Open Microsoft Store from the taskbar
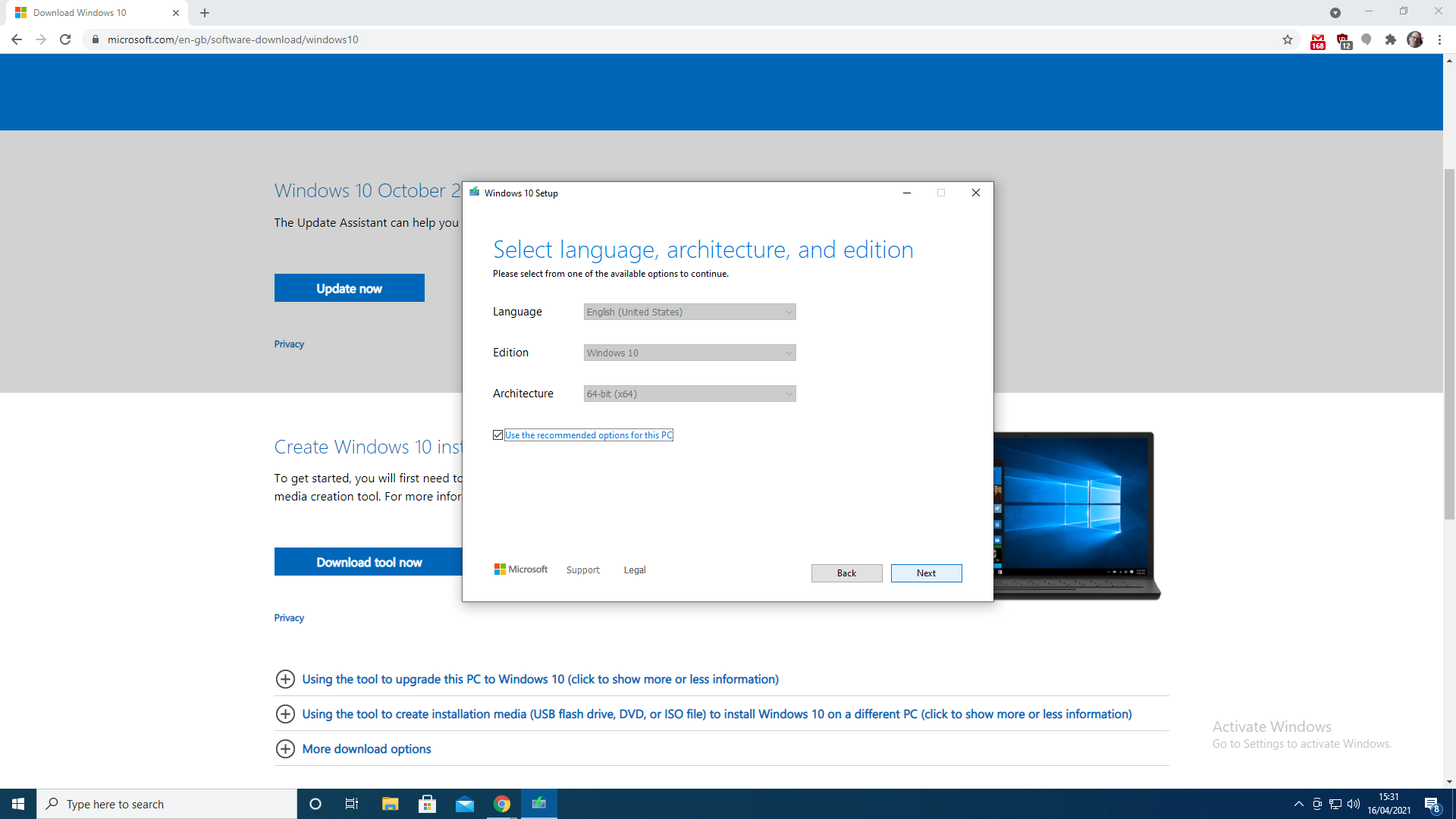1456x819 pixels. tap(428, 804)
